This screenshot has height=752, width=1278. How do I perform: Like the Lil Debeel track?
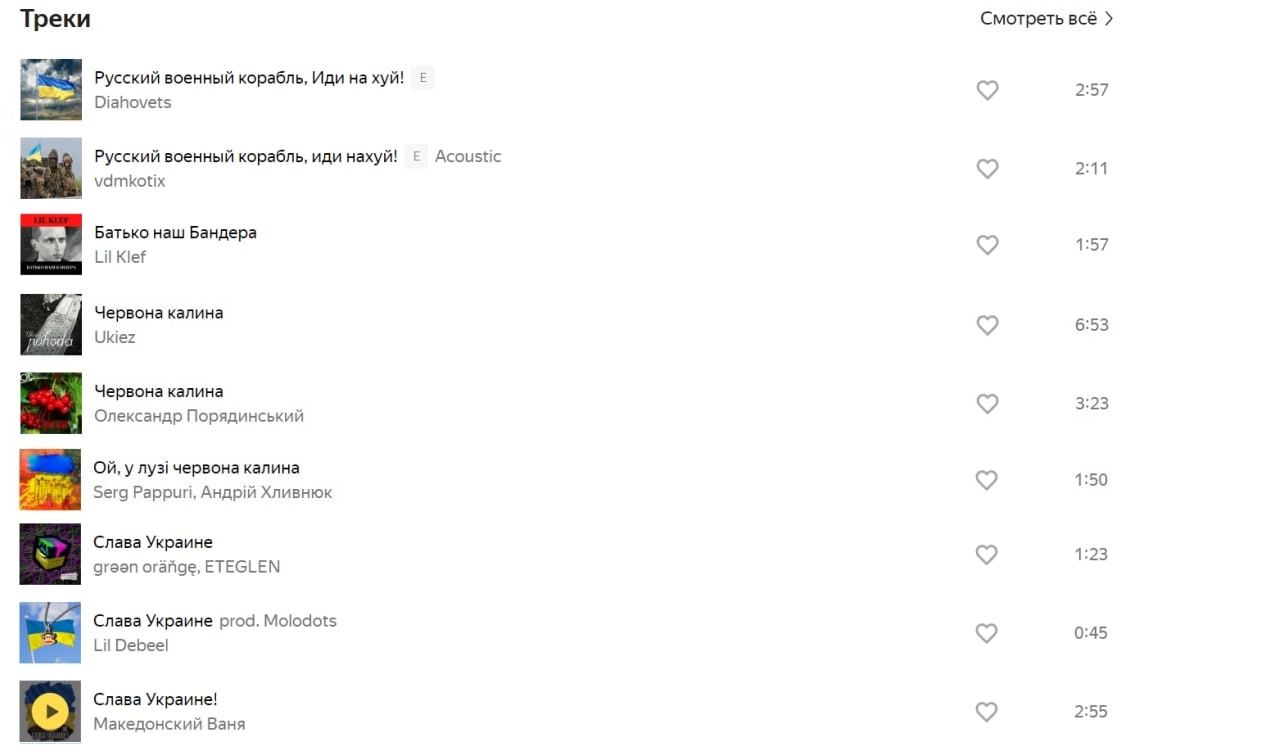pyautogui.click(x=986, y=633)
